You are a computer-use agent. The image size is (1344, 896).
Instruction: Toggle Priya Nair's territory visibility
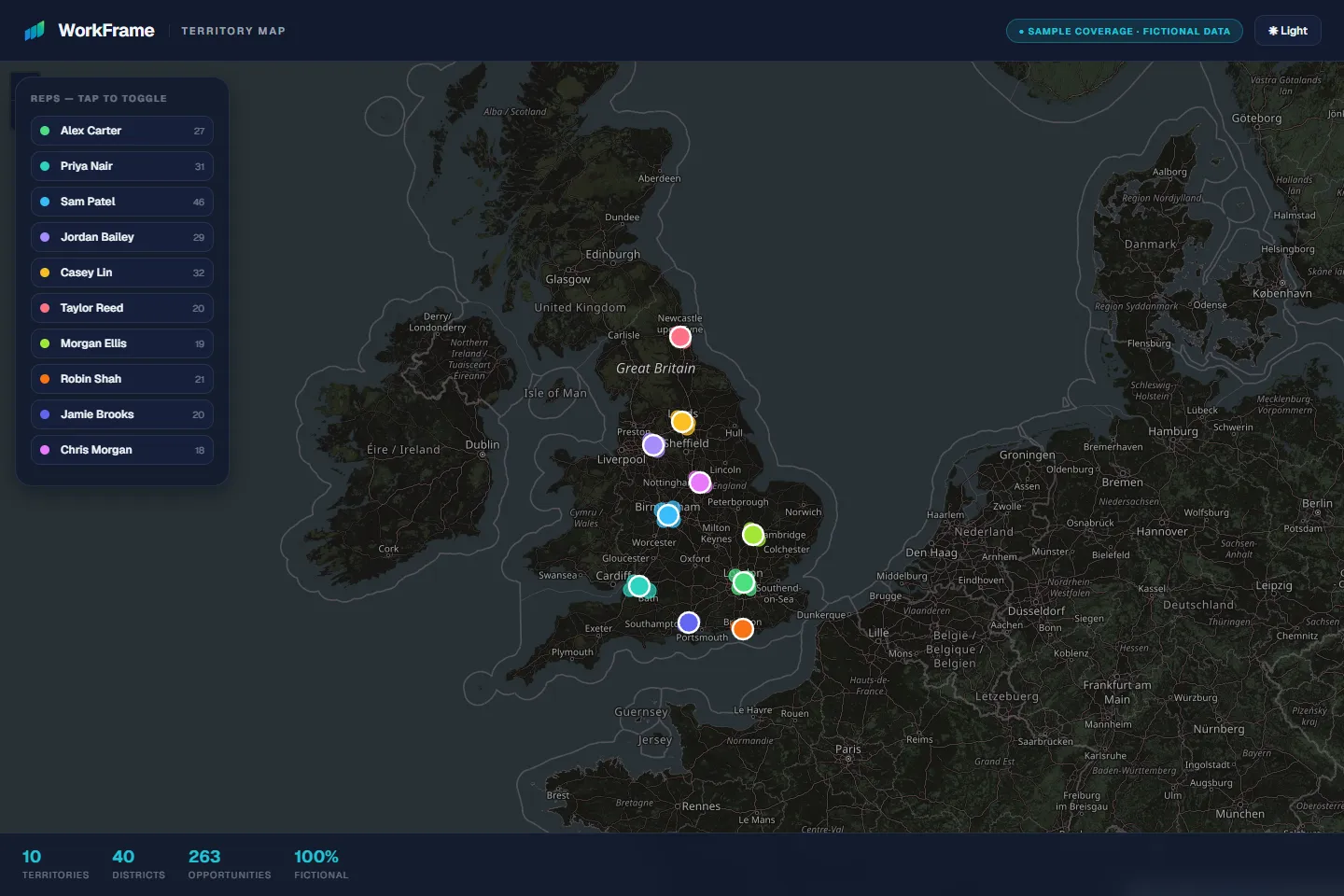point(122,166)
